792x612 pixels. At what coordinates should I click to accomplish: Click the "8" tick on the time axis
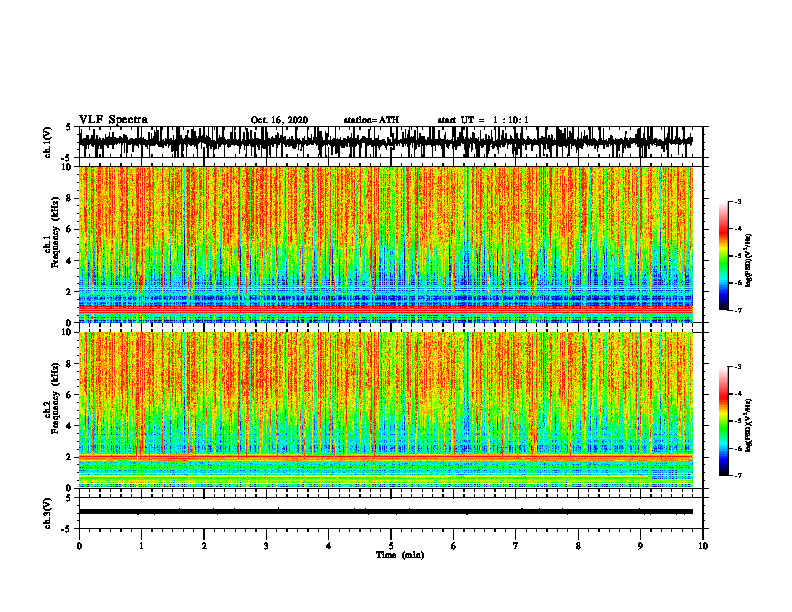[x=578, y=546]
